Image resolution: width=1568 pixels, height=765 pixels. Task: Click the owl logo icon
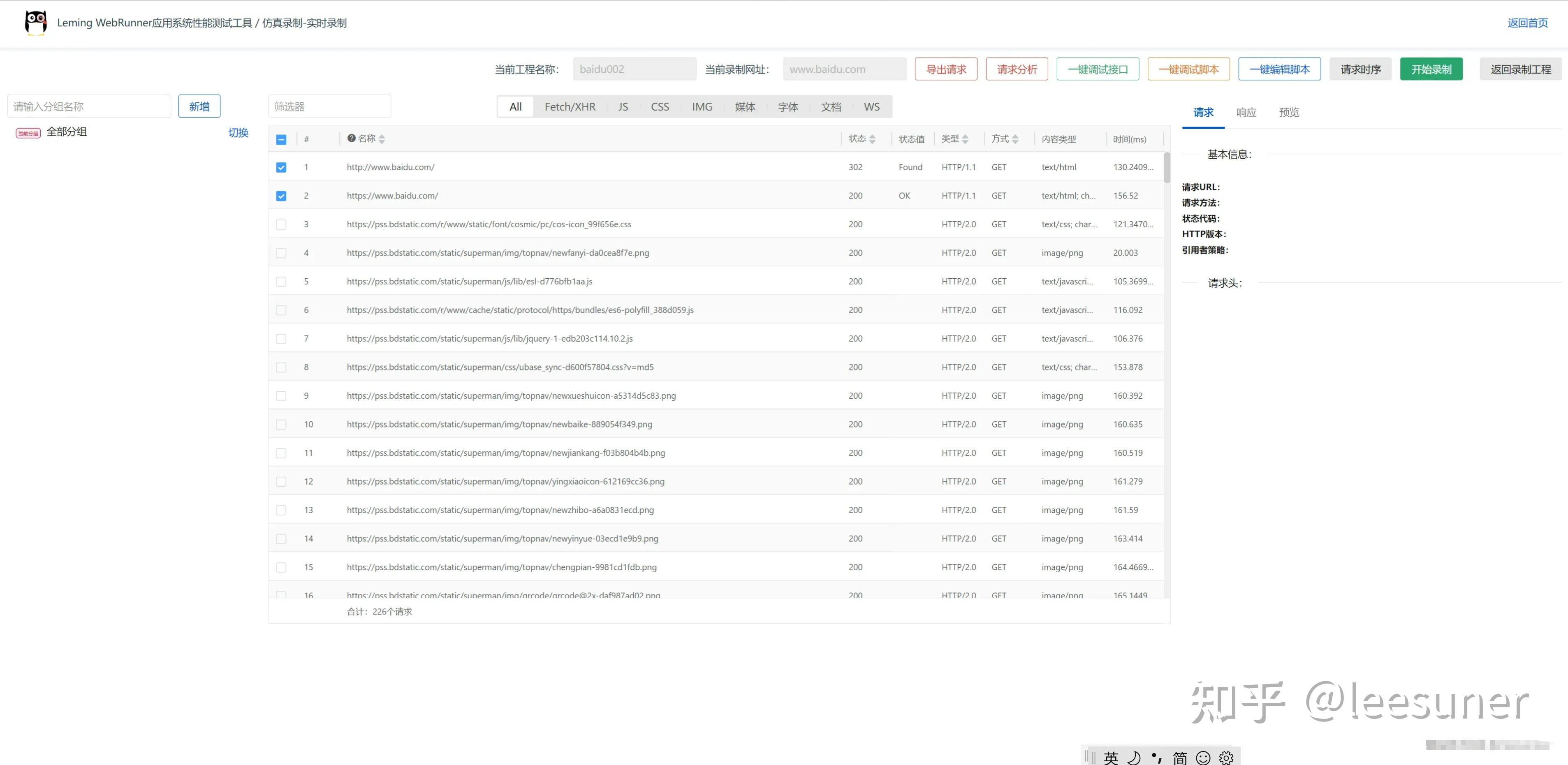(36, 23)
